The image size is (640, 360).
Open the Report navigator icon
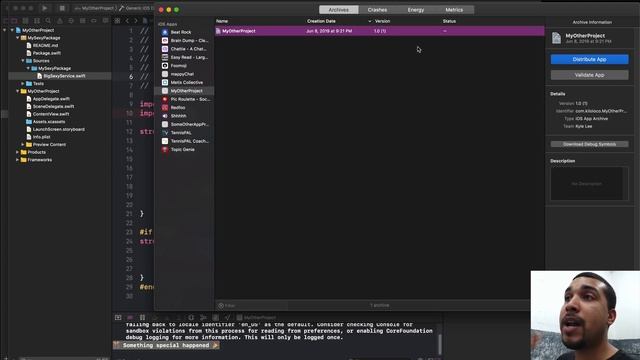point(105,20)
